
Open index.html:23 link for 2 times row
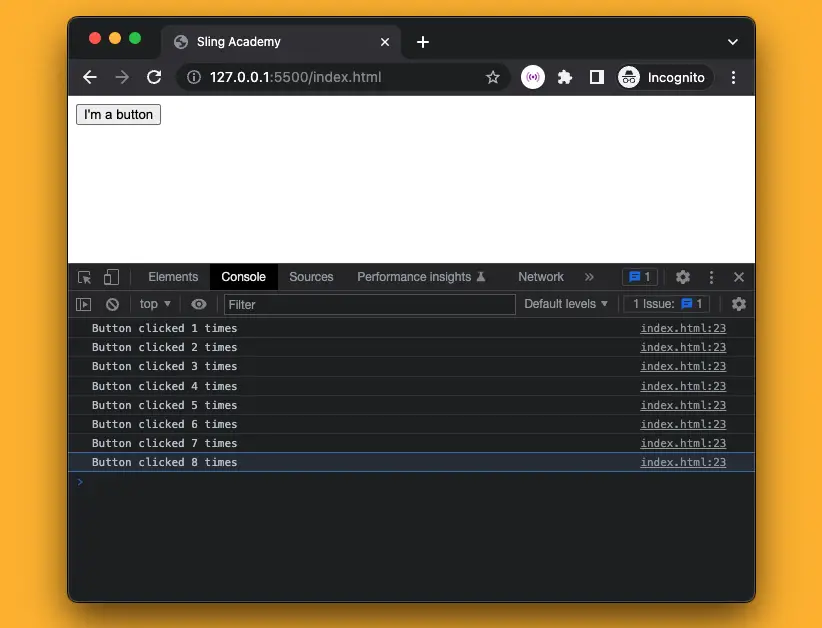coord(683,347)
